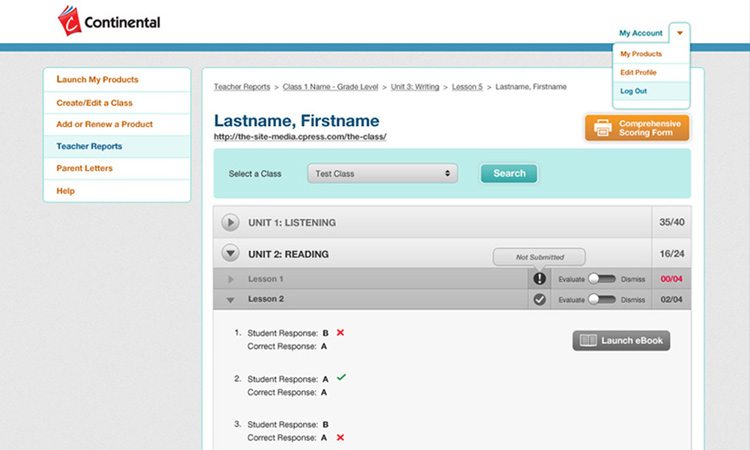750x450 pixels.
Task: Click printer icon on Scoring Form button
Action: [x=603, y=128]
